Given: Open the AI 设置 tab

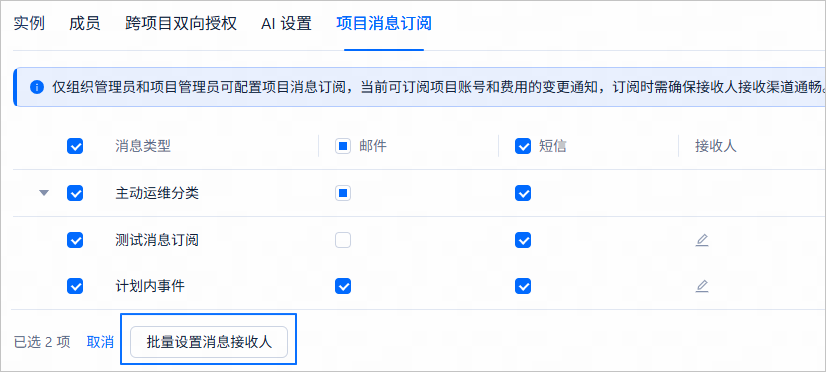Looking at the screenshot, I should point(286,24).
